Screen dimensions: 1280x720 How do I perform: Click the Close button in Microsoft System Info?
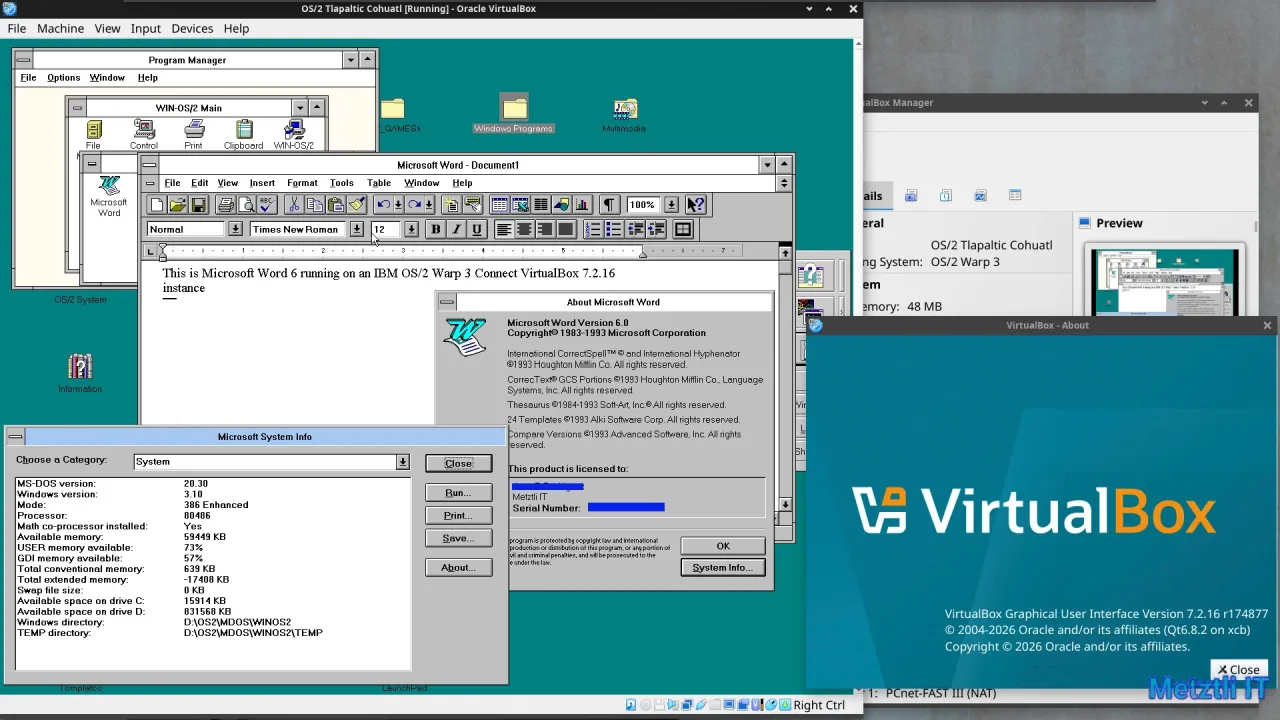[x=458, y=463]
